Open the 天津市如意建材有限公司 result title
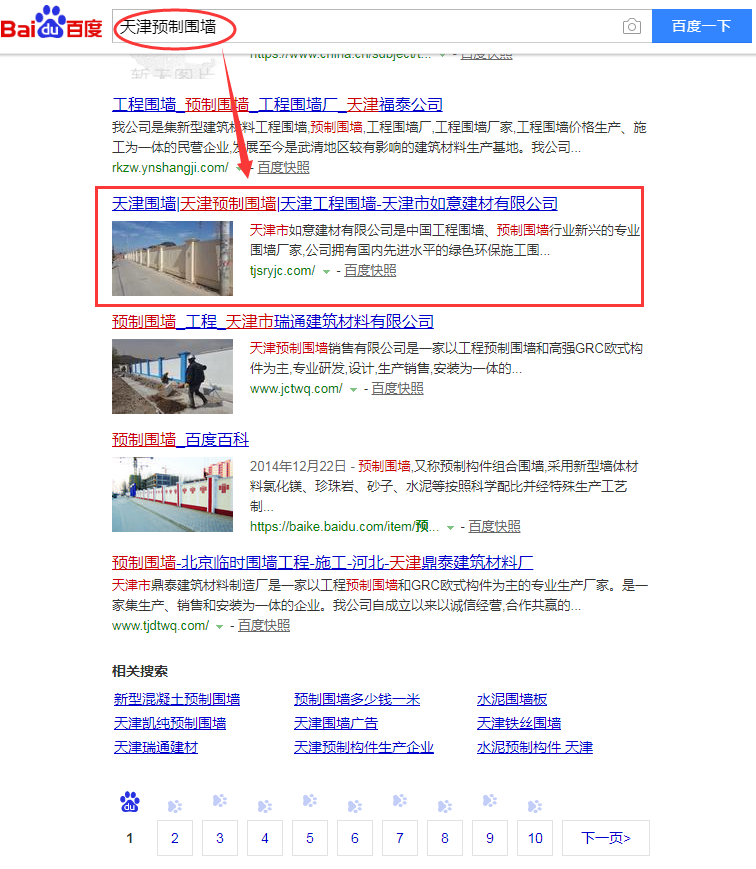The image size is (756, 869). pyautogui.click(x=335, y=203)
